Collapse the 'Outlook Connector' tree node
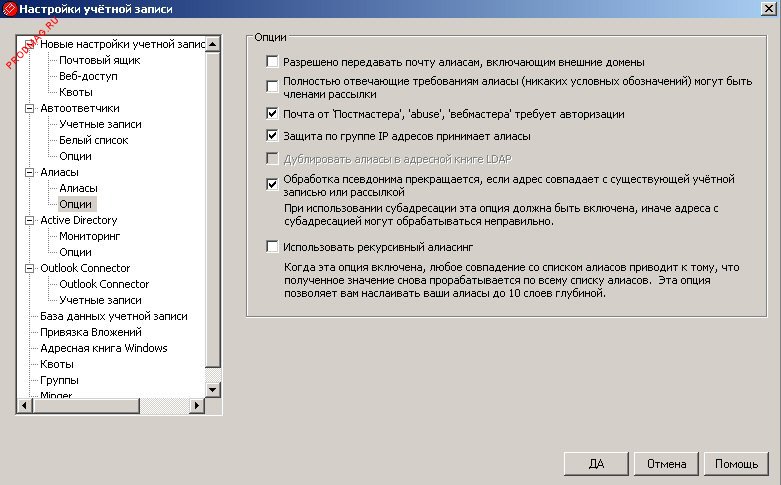This screenshot has height=485, width=781. (x=29, y=268)
